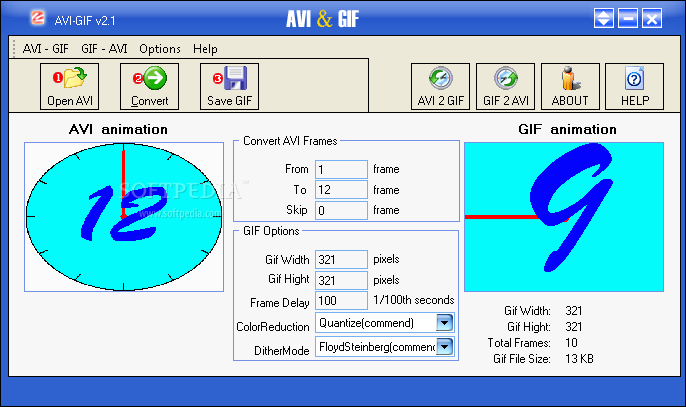Image resolution: width=686 pixels, height=407 pixels.
Task: Open the Options menu
Action: point(160,49)
